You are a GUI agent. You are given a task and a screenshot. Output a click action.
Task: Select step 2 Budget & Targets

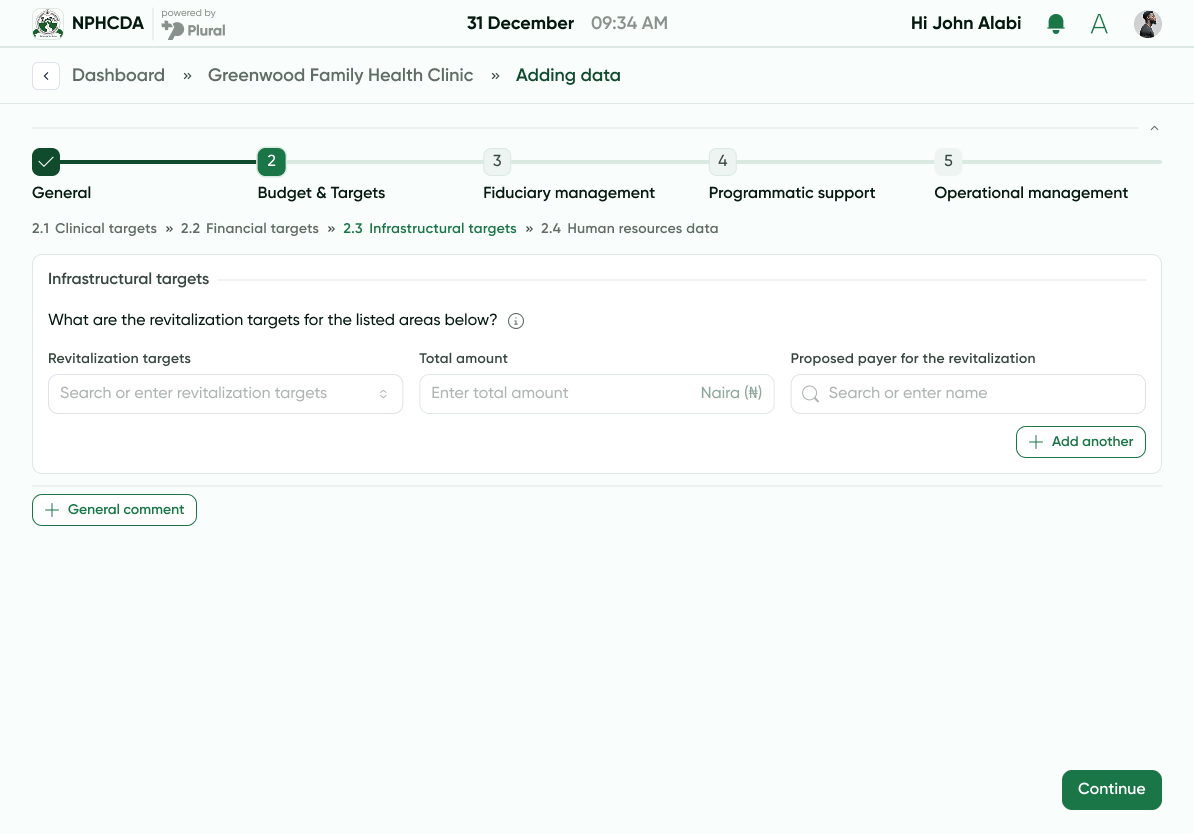pos(271,161)
